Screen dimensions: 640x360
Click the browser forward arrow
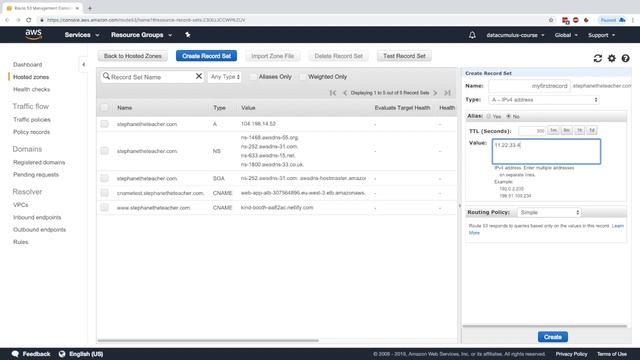[18, 20]
